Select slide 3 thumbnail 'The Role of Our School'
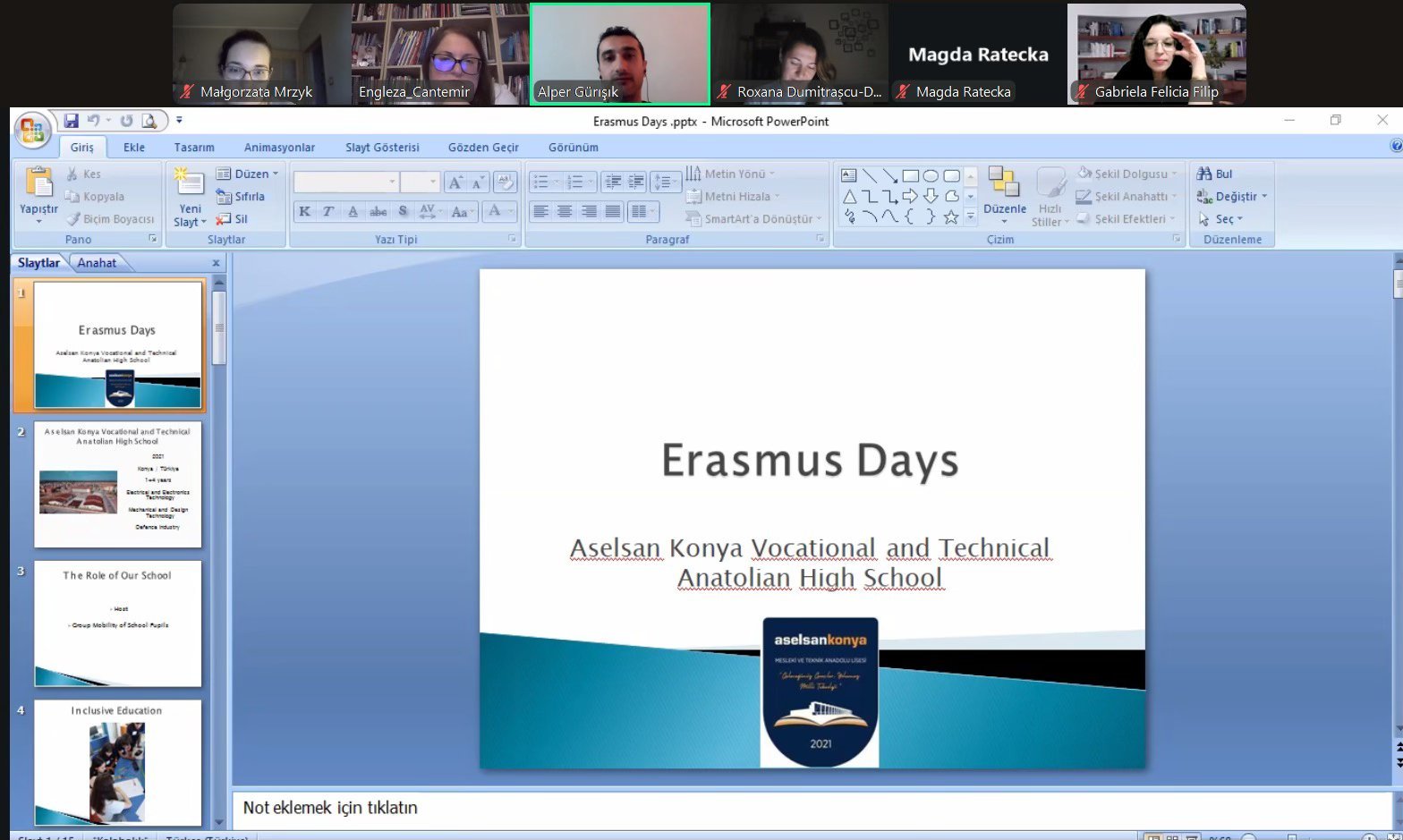 [117, 624]
